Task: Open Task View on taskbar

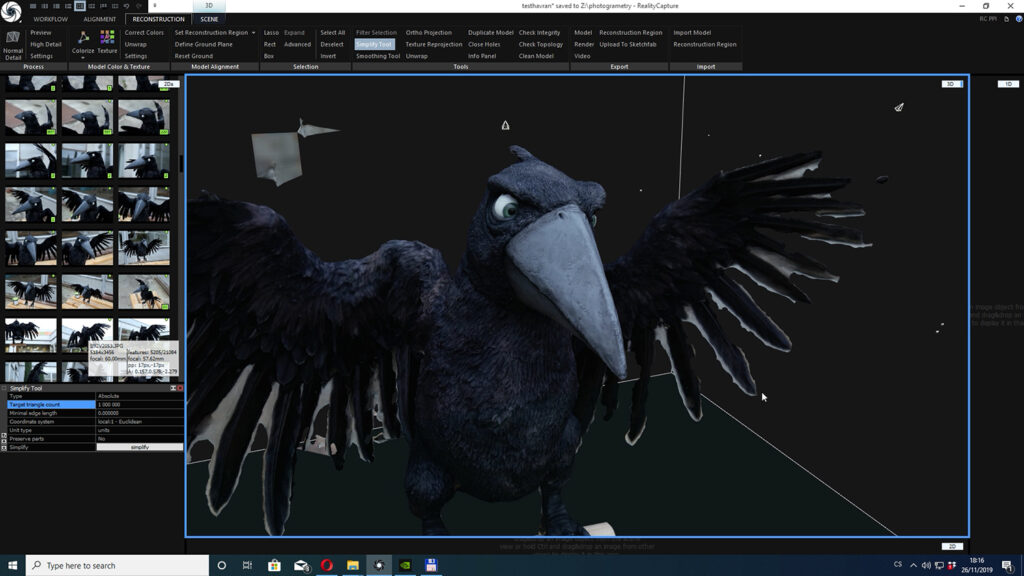Action: (247, 566)
